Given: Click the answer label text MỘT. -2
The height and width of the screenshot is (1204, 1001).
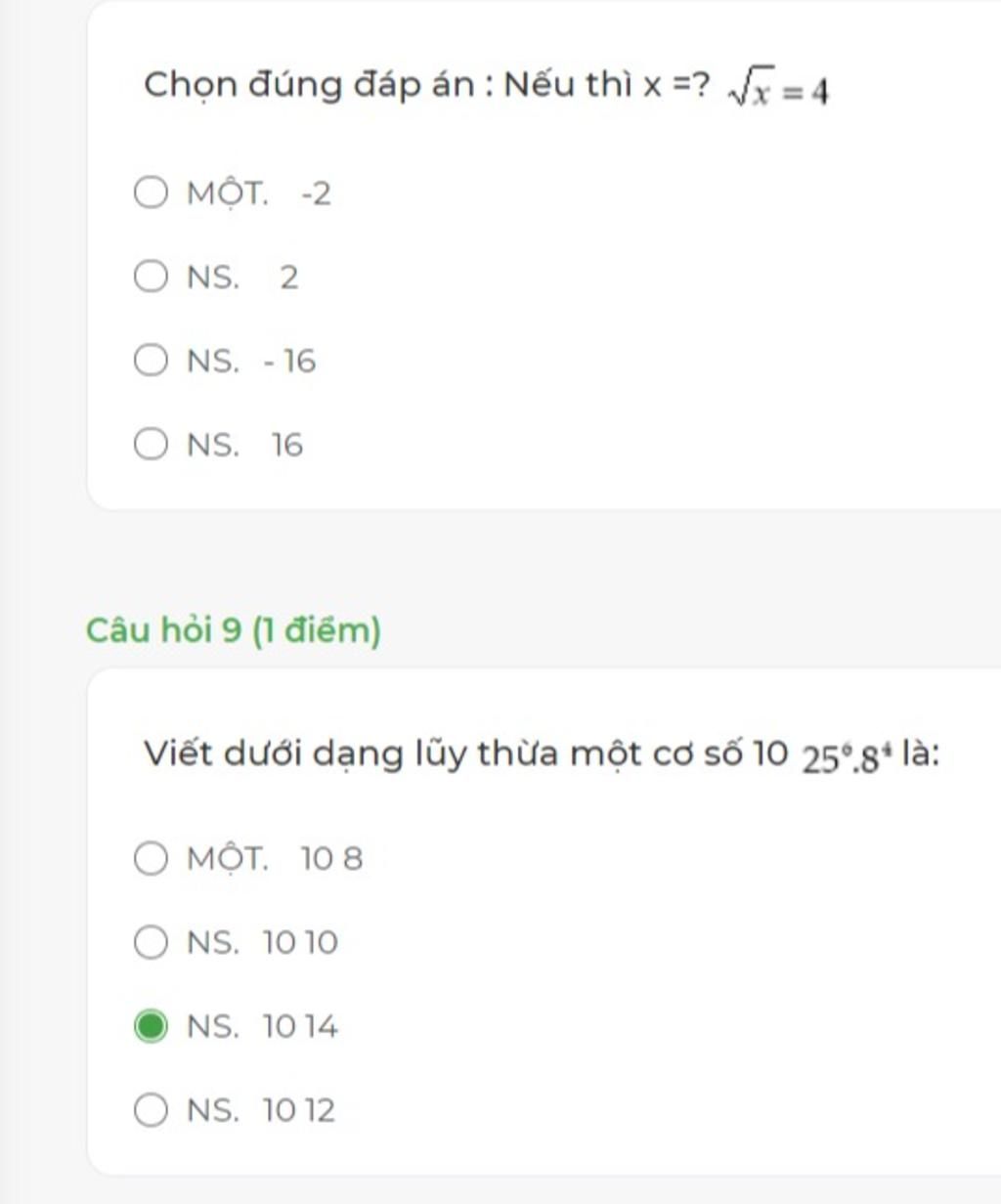Looking at the screenshot, I should click(259, 193).
